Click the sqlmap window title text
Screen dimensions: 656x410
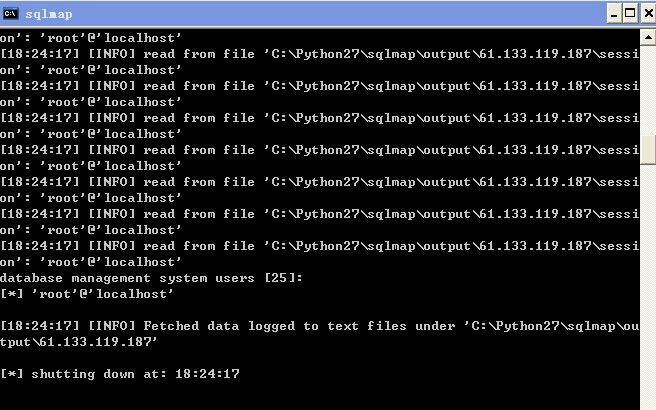tap(49, 14)
